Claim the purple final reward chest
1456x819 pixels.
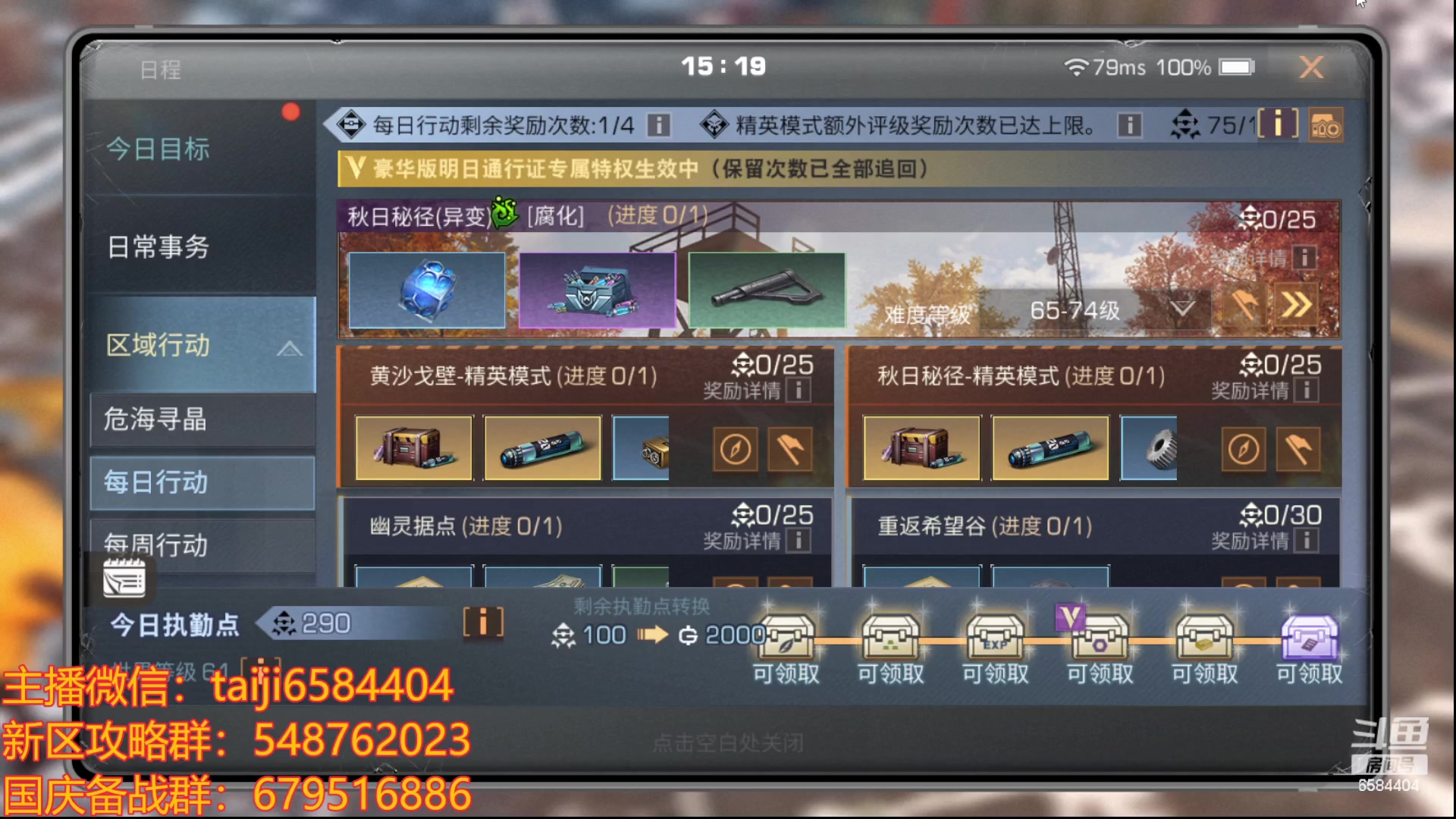pyautogui.click(x=1310, y=638)
